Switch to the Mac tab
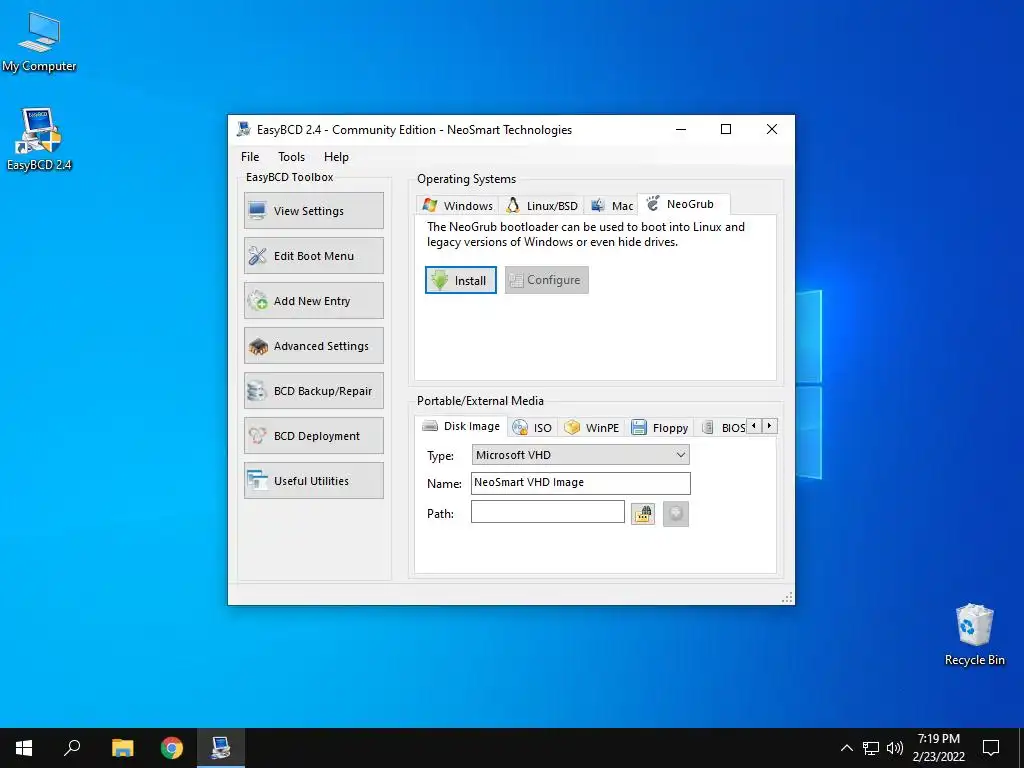 611,206
